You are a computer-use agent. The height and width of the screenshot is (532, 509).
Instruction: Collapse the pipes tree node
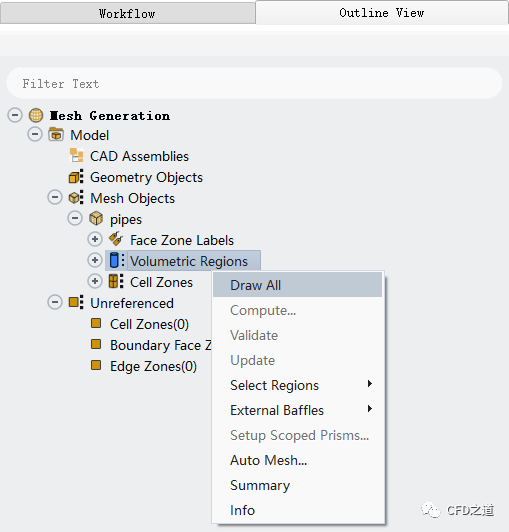[x=75, y=218]
